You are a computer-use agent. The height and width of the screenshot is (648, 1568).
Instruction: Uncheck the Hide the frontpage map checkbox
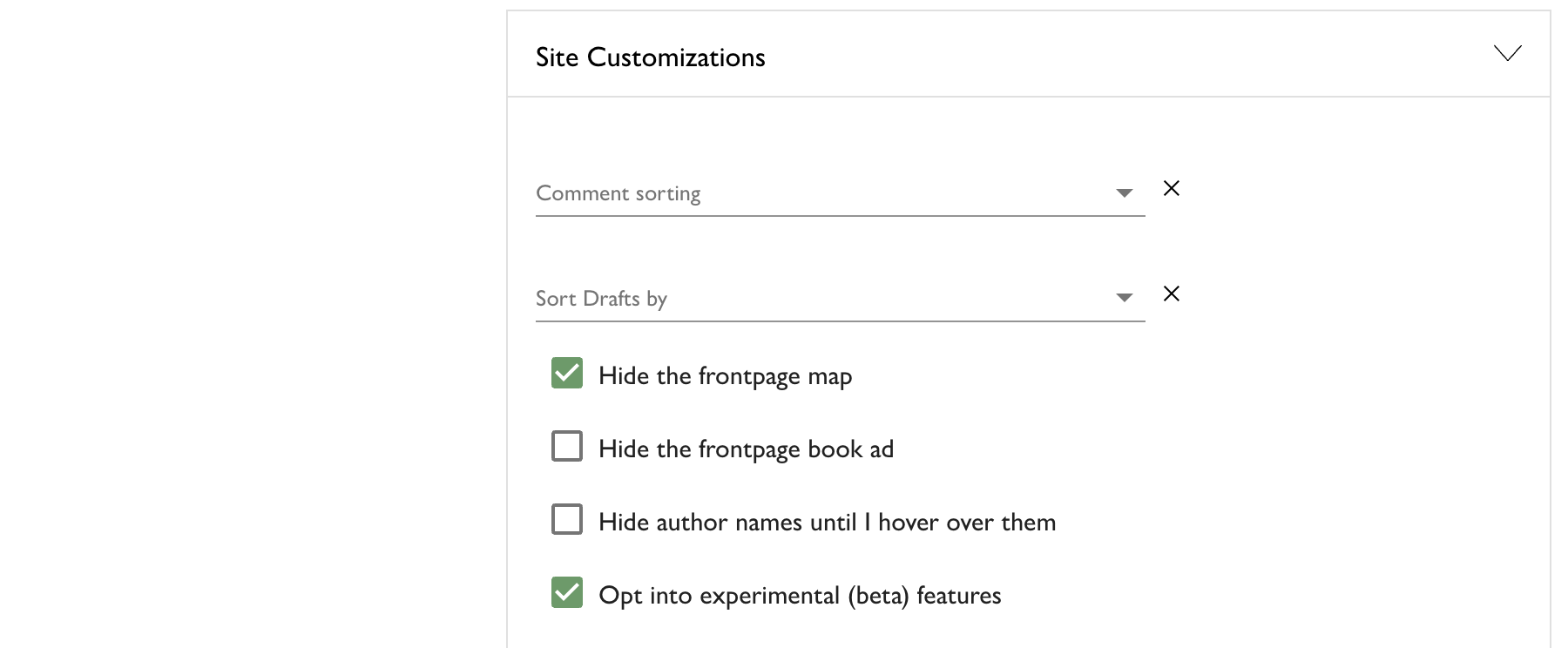pyautogui.click(x=567, y=373)
